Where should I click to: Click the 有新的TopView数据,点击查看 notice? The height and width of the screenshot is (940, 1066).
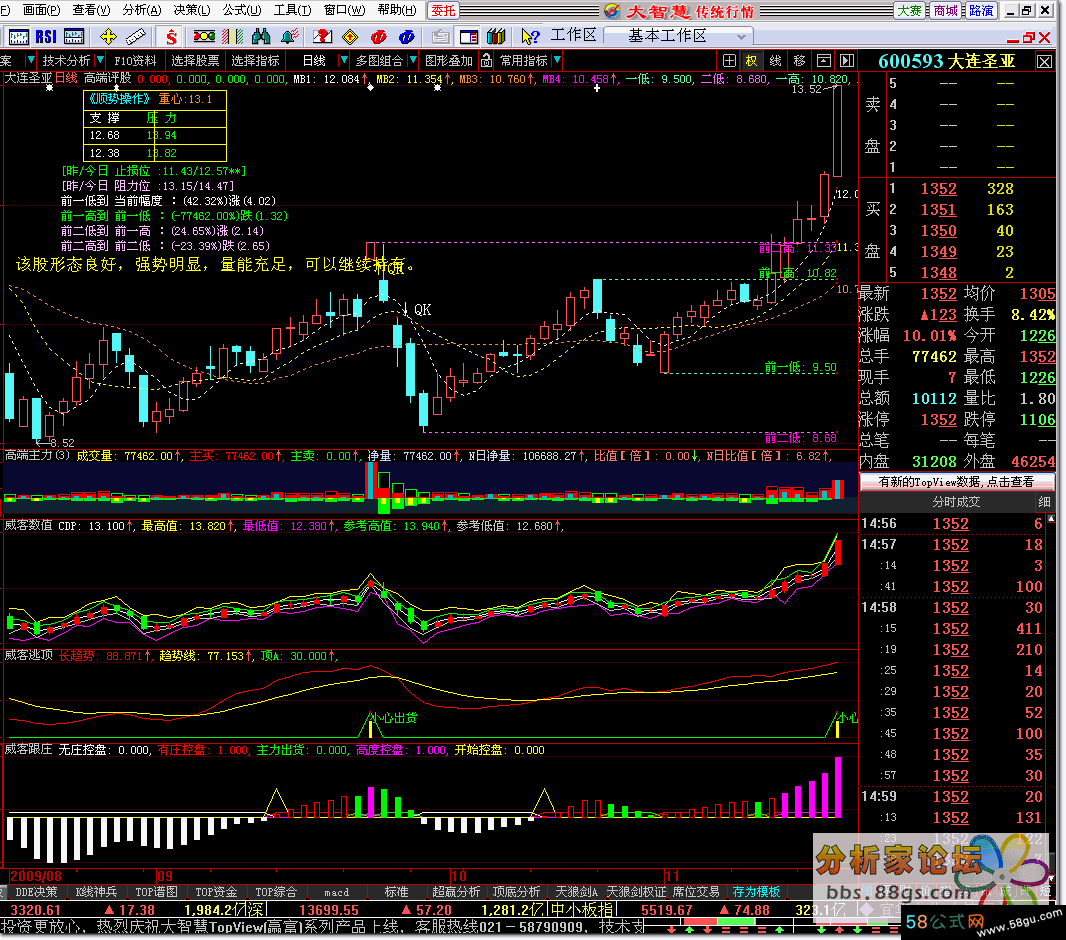tap(957, 482)
